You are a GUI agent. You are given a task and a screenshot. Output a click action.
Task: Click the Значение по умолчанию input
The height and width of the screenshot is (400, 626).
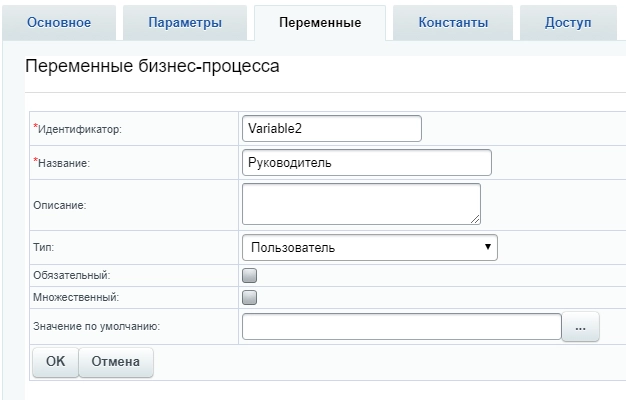pos(401,327)
